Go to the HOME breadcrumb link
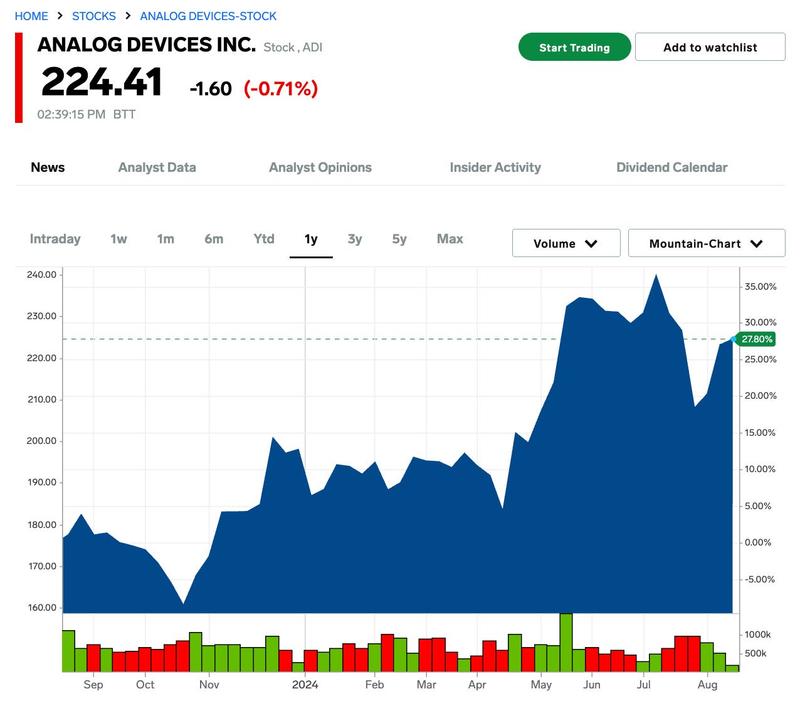800x701 pixels. point(31,16)
